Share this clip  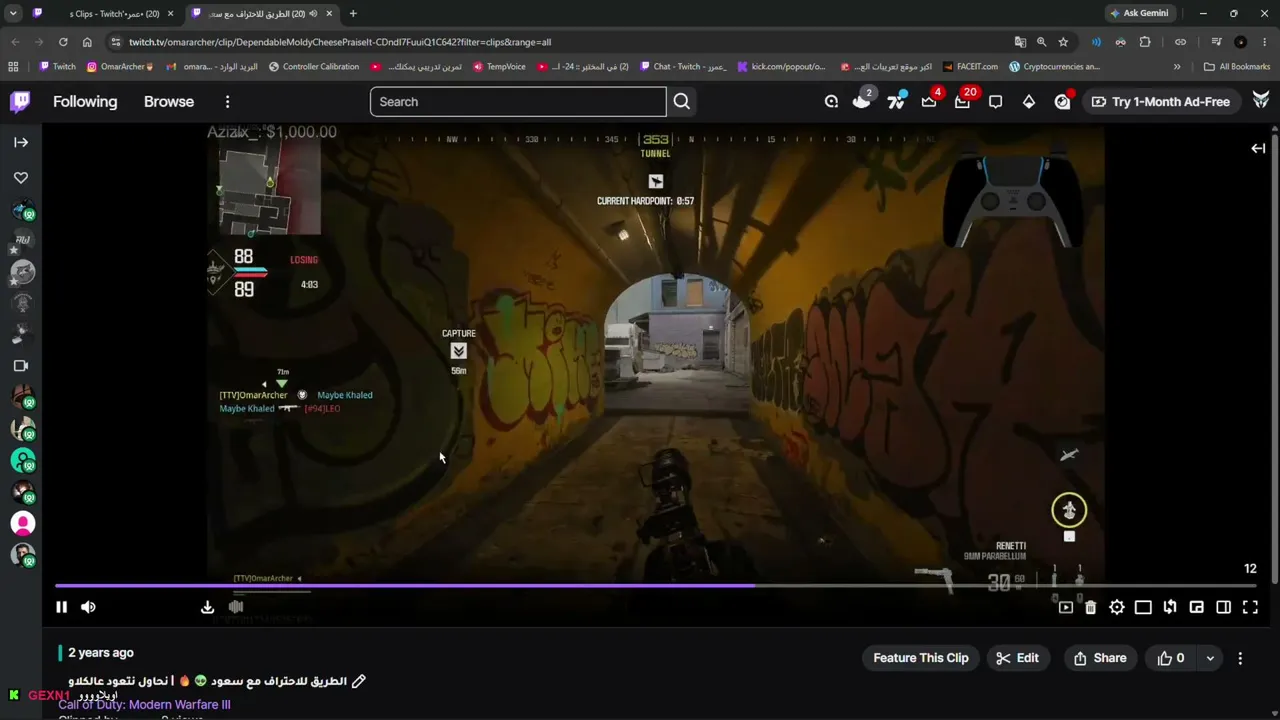click(1100, 658)
